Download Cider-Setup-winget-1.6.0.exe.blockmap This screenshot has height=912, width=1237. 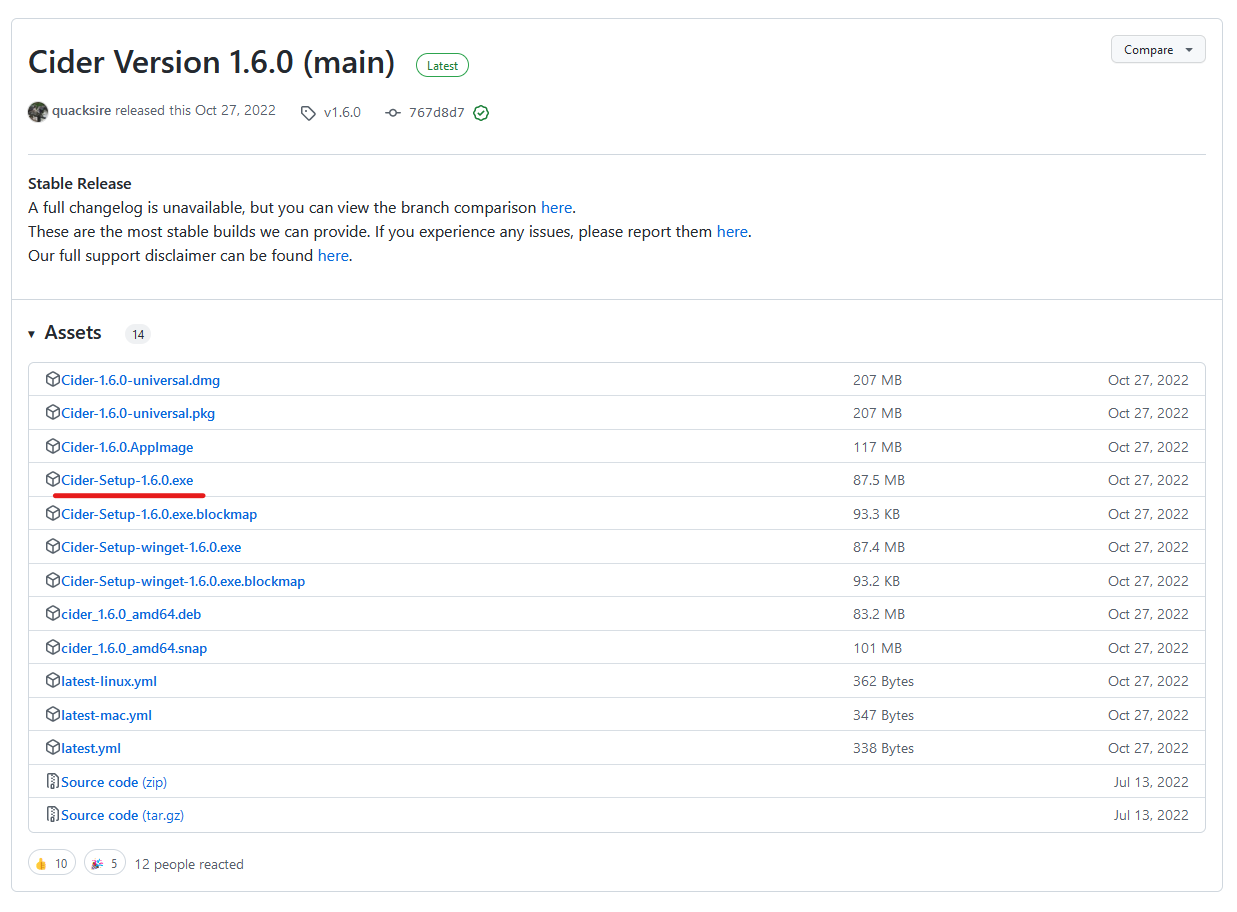[x=183, y=581]
